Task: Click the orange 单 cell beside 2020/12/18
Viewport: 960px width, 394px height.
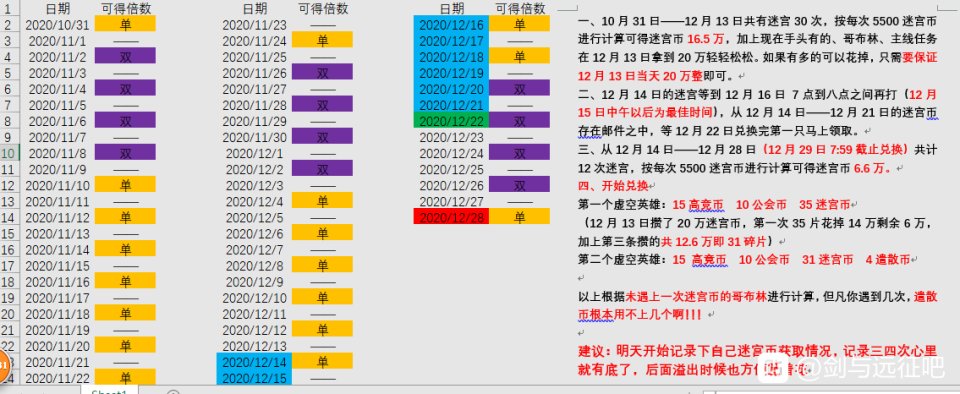Action: coord(519,56)
